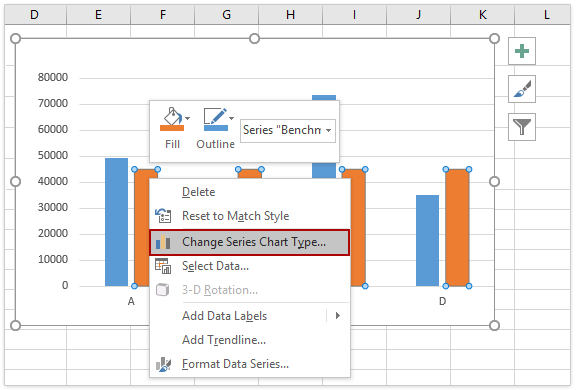Image resolution: width=576 pixels, height=390 pixels.
Task: Expand the Add Data Labels submenu arrow
Action: 338,315
